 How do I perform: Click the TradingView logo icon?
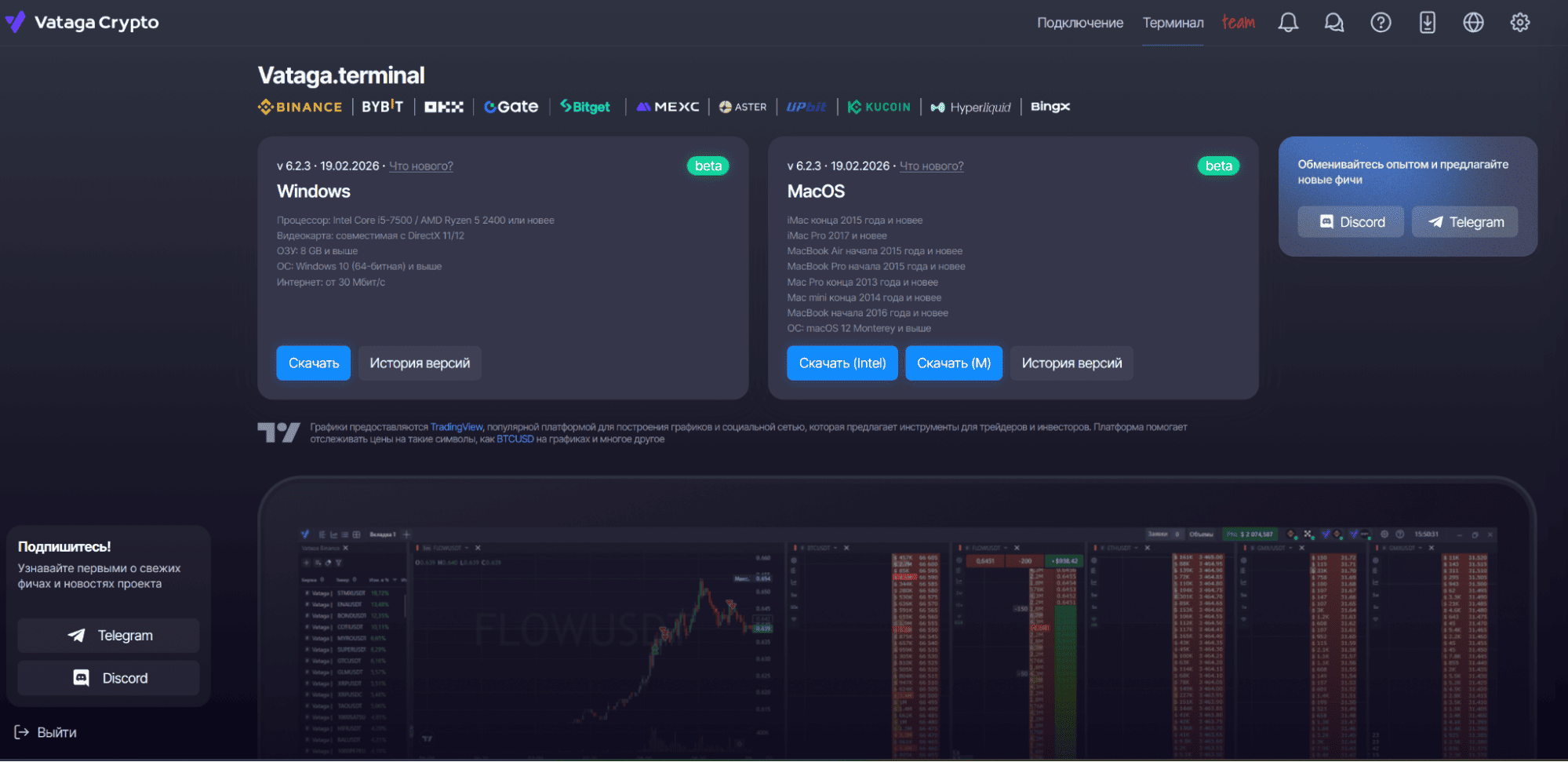pos(279,432)
